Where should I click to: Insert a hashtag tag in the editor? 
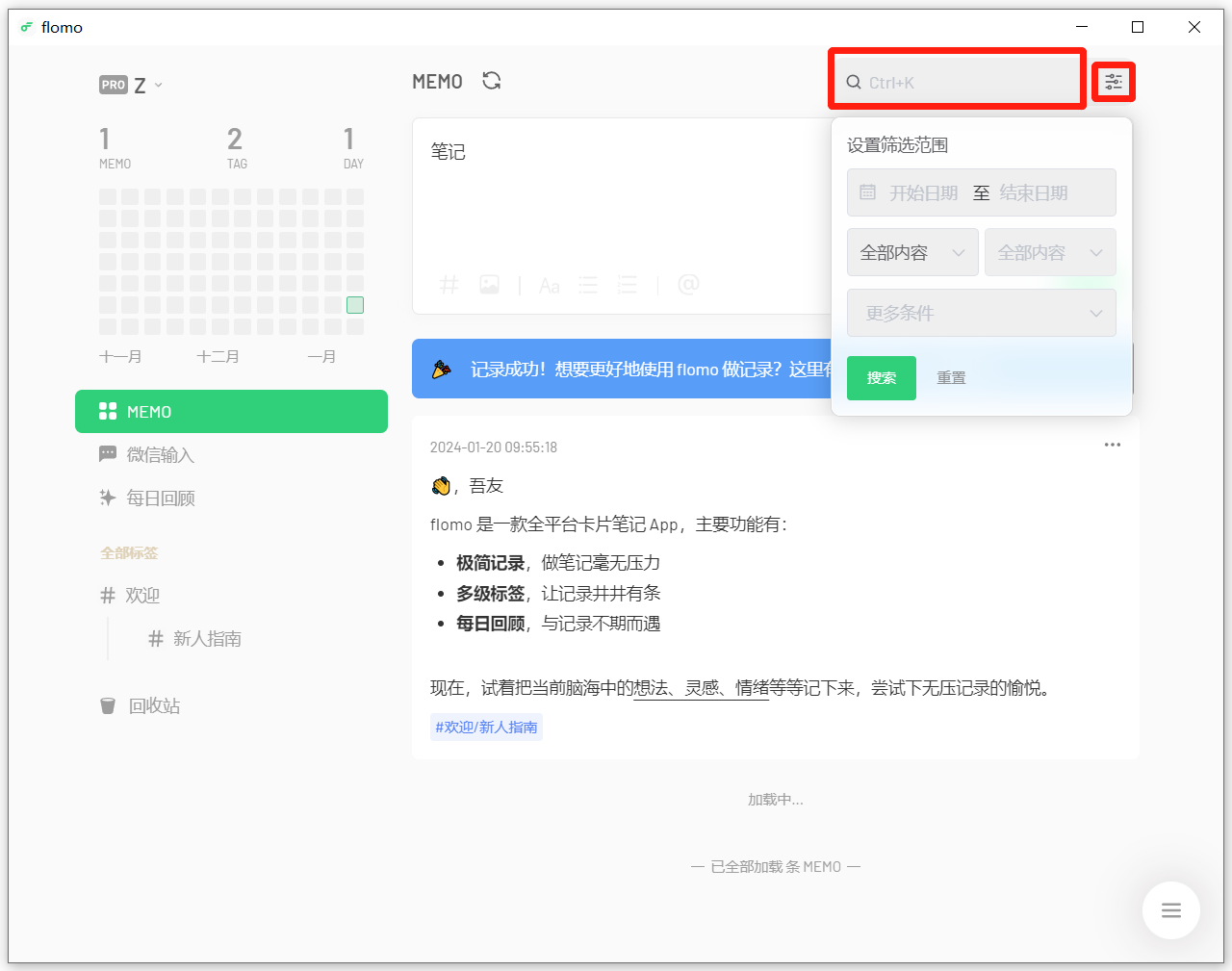449,285
